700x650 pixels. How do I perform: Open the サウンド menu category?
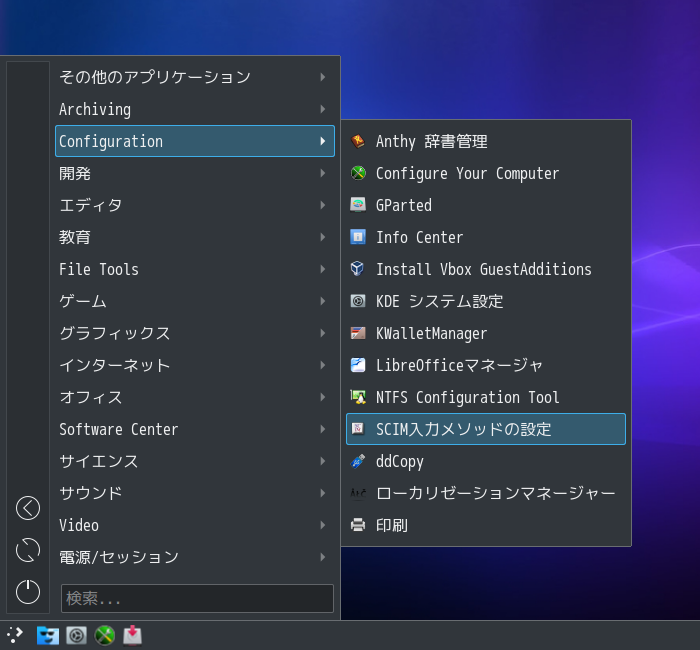[195, 493]
